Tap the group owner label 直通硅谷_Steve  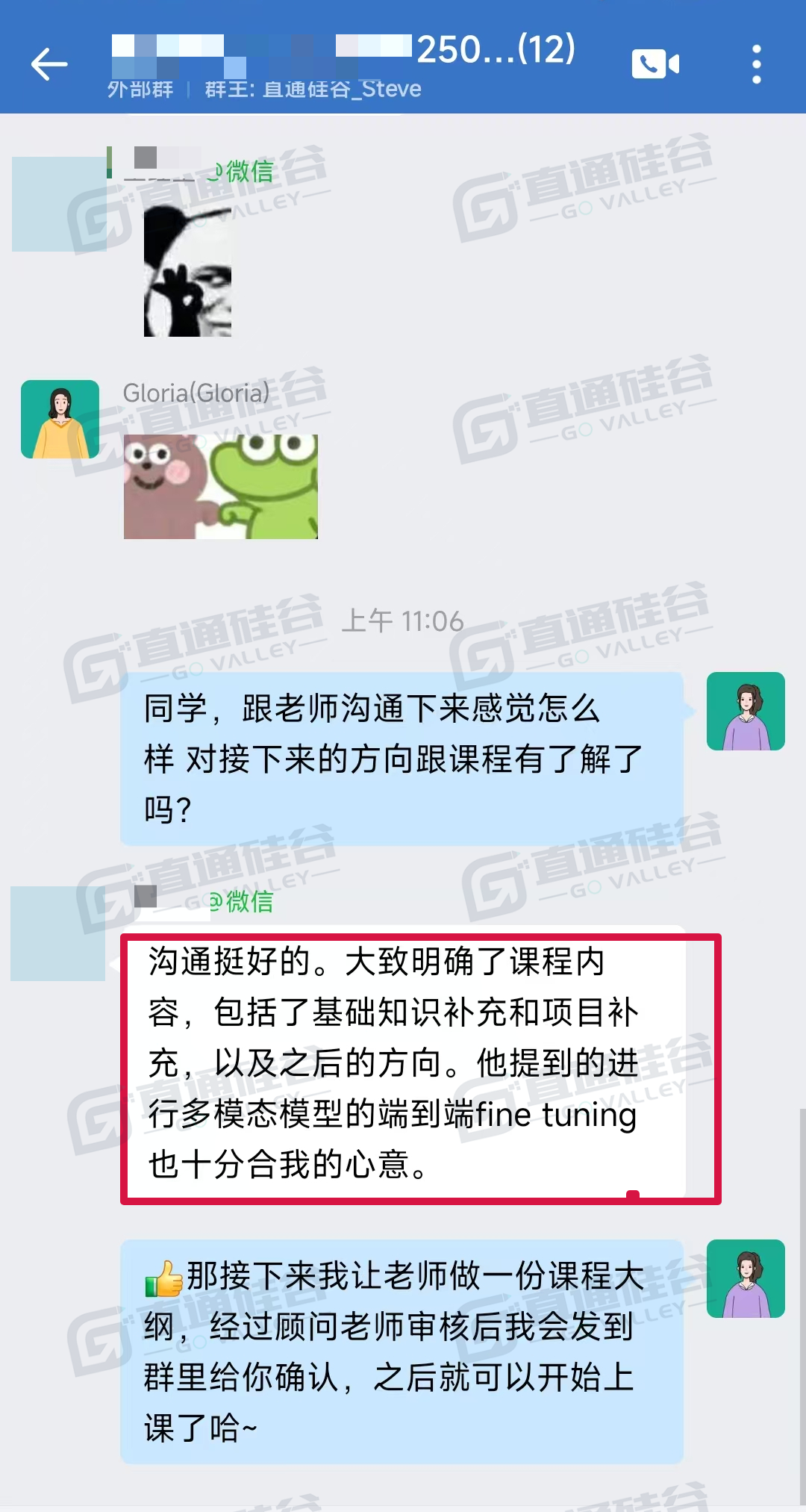coord(313,90)
